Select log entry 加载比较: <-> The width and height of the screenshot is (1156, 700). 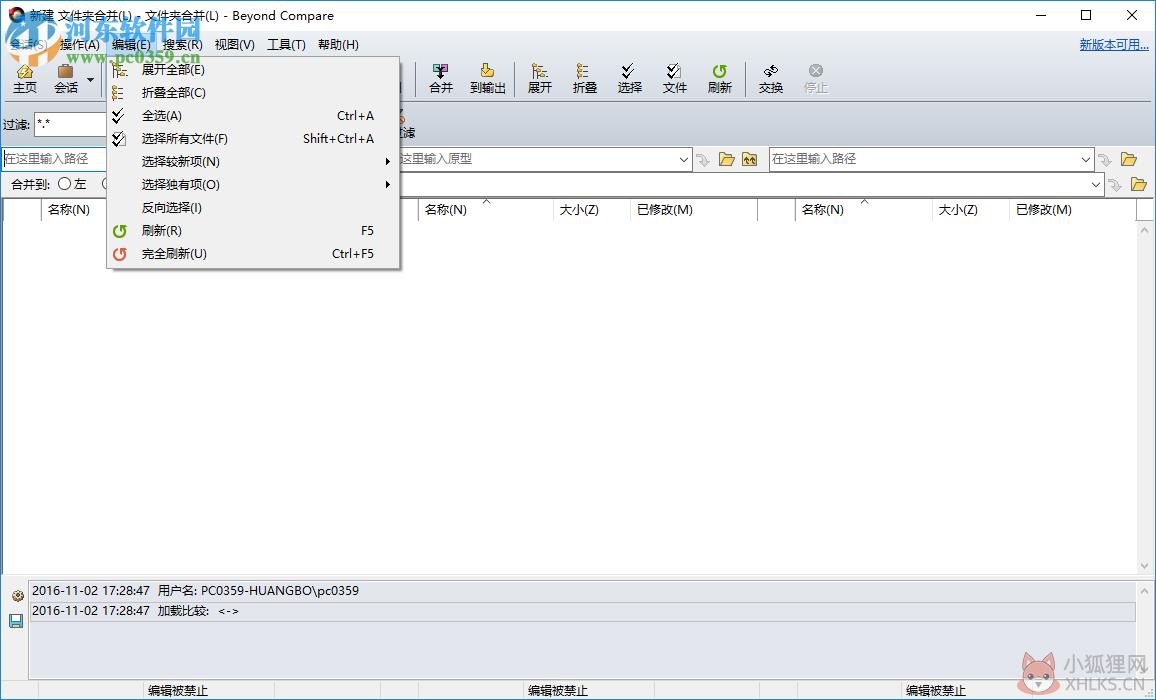point(582,611)
